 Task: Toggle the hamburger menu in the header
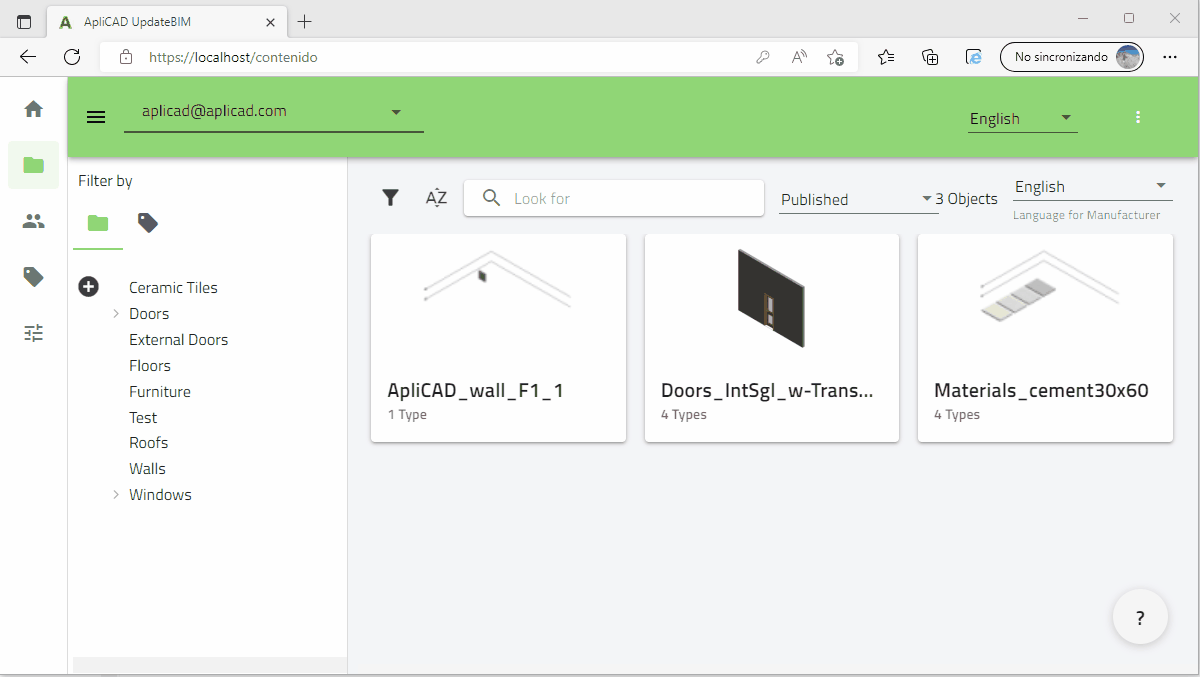96,117
